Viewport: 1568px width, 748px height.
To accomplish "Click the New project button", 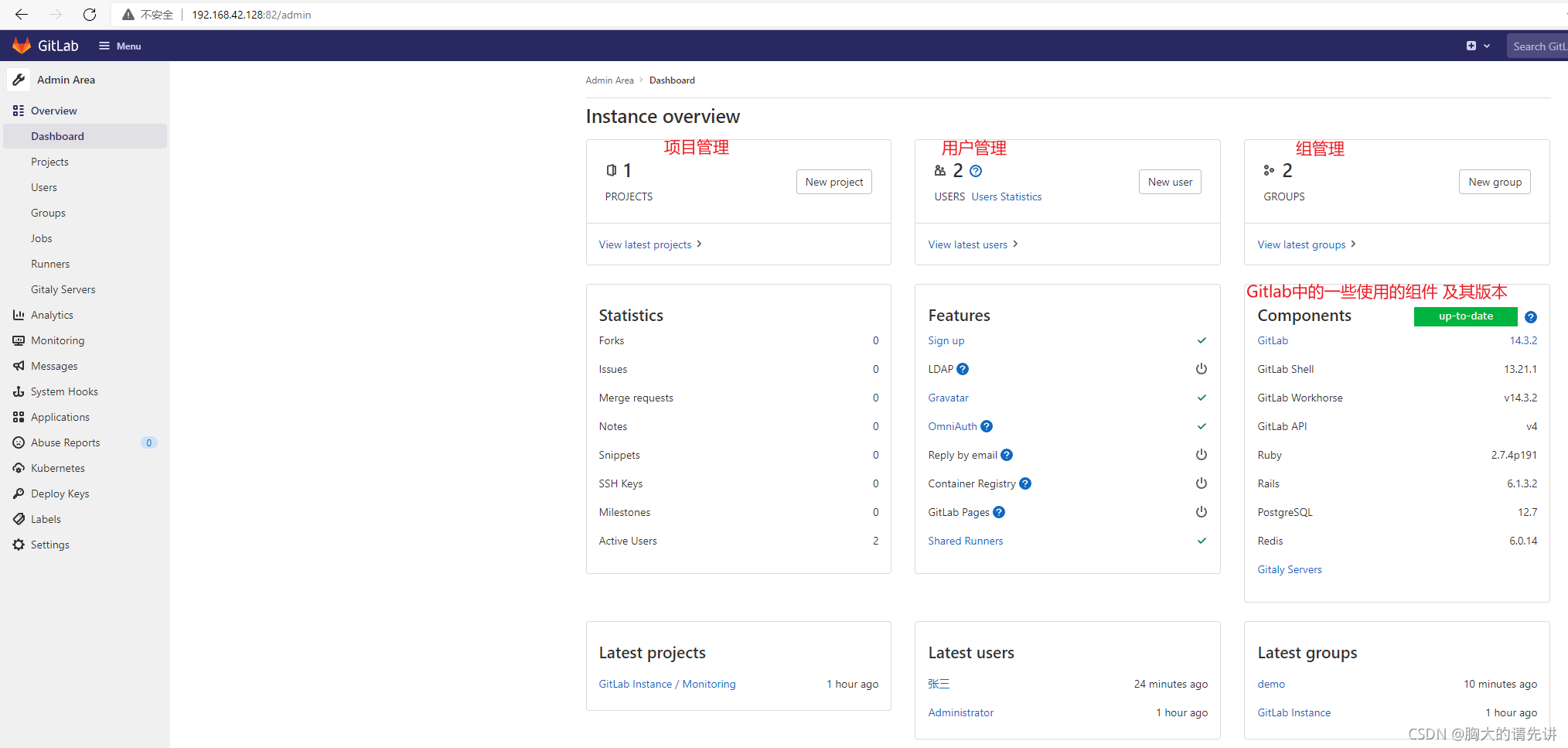I will tap(834, 182).
